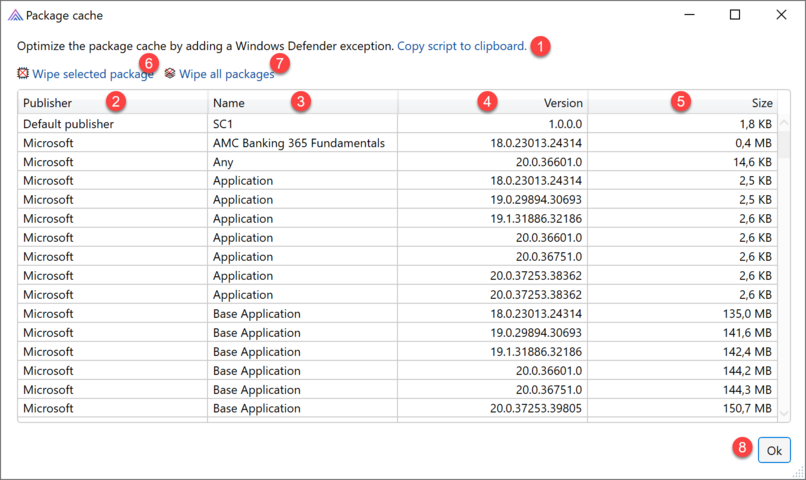Image resolution: width=806 pixels, height=480 pixels.
Task: Close the Package cache window
Action: coord(781,15)
